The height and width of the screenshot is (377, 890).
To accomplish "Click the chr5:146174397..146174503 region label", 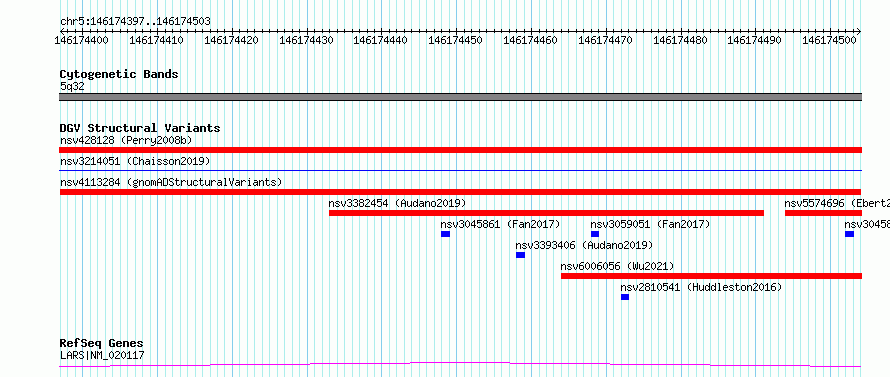I will coord(135,22).
